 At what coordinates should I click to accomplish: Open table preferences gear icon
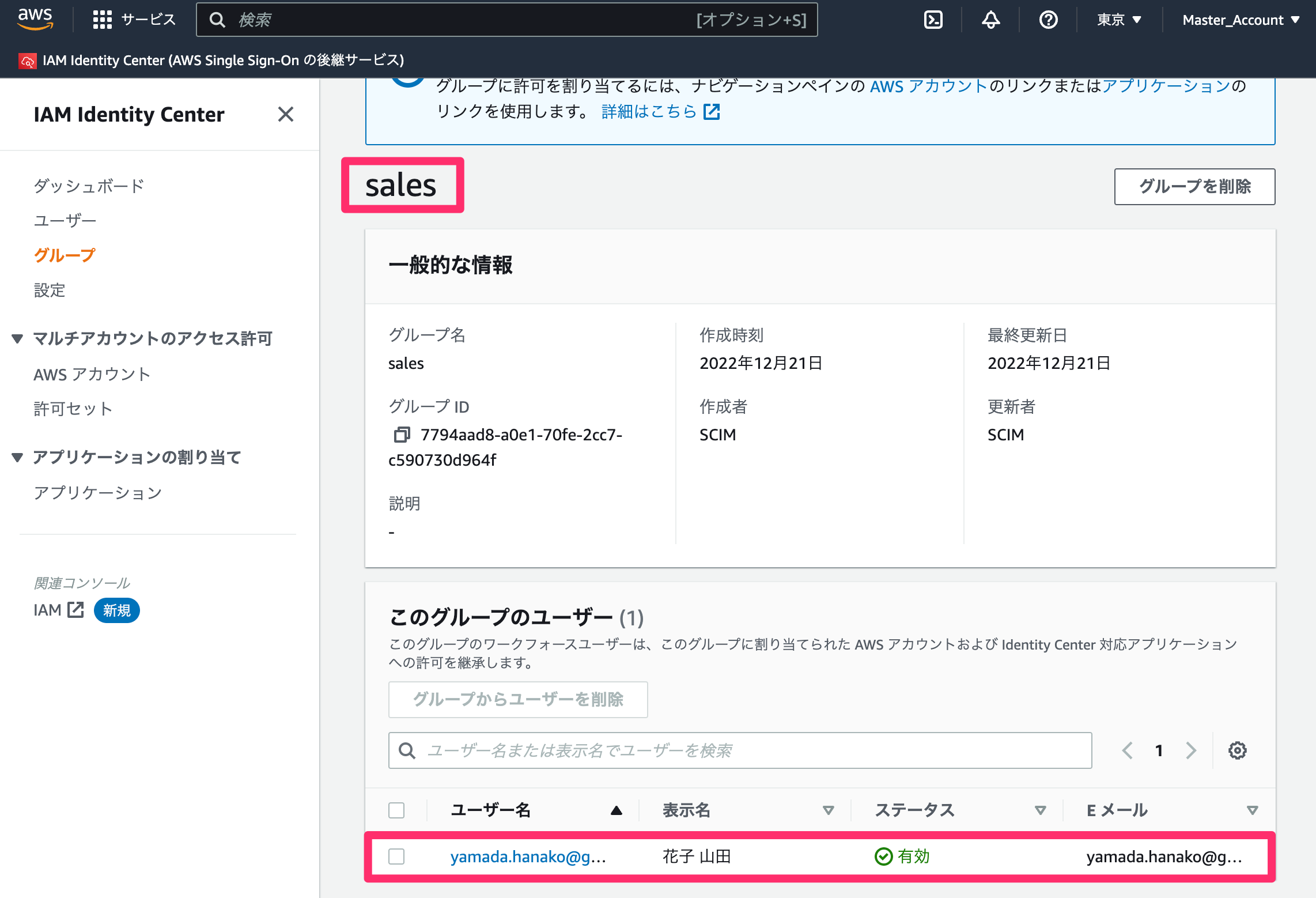(1237, 750)
